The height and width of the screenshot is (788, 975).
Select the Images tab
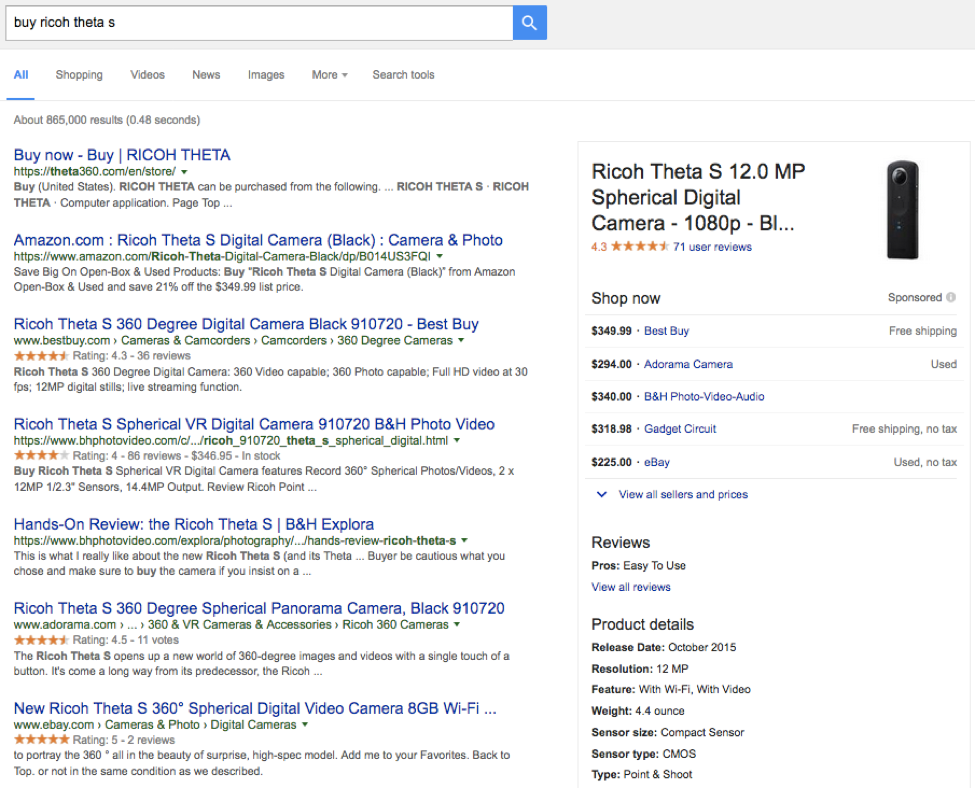tap(266, 75)
